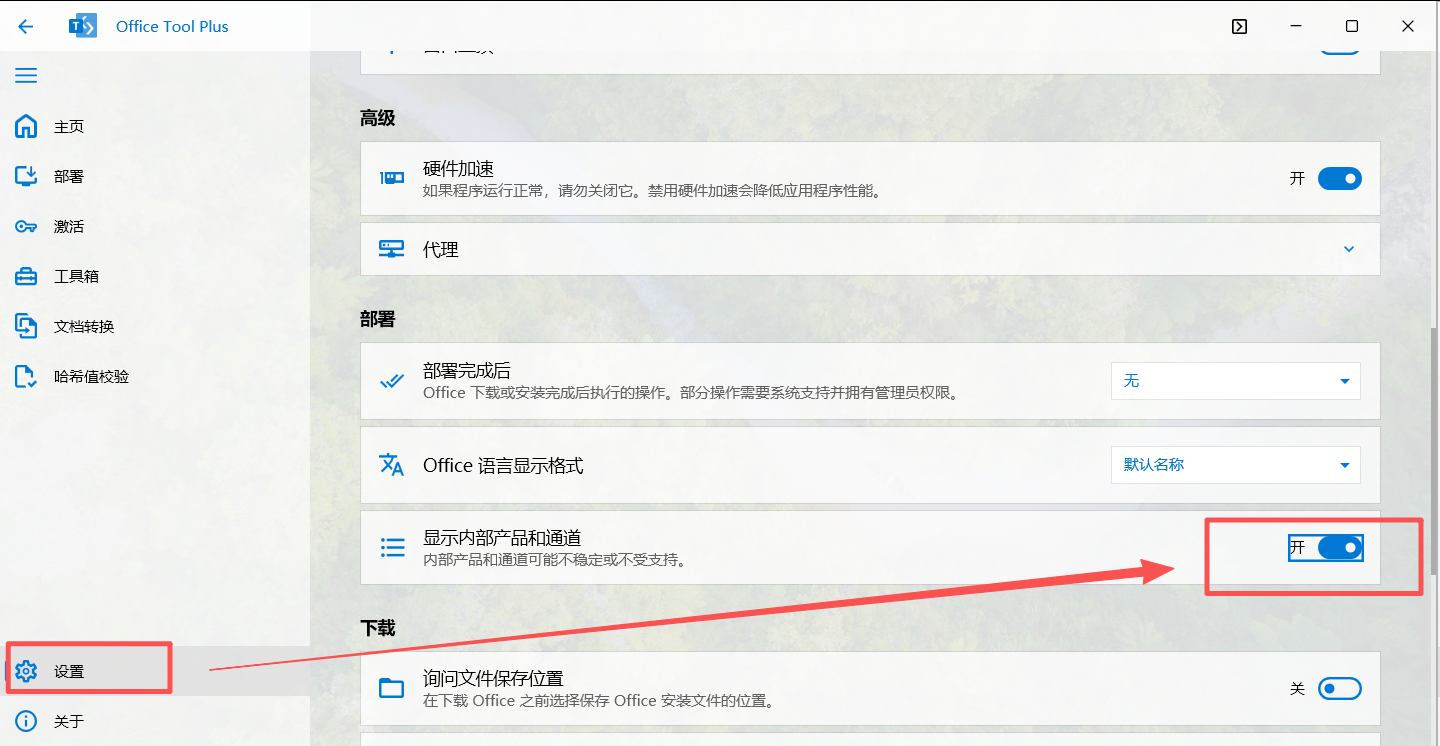
Task: Click the launch-in-window icon in title bar
Action: click(1239, 26)
